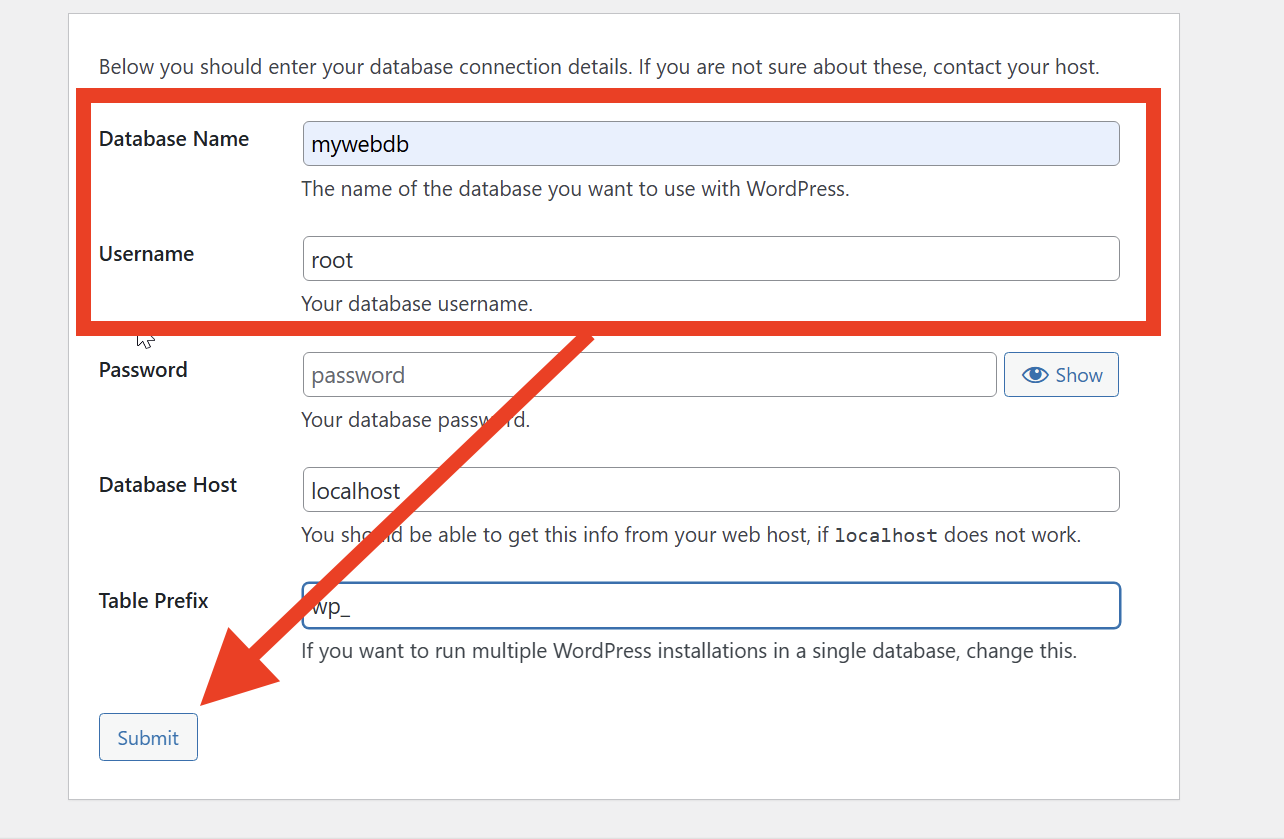
Task: Click the Password label text
Action: point(143,370)
